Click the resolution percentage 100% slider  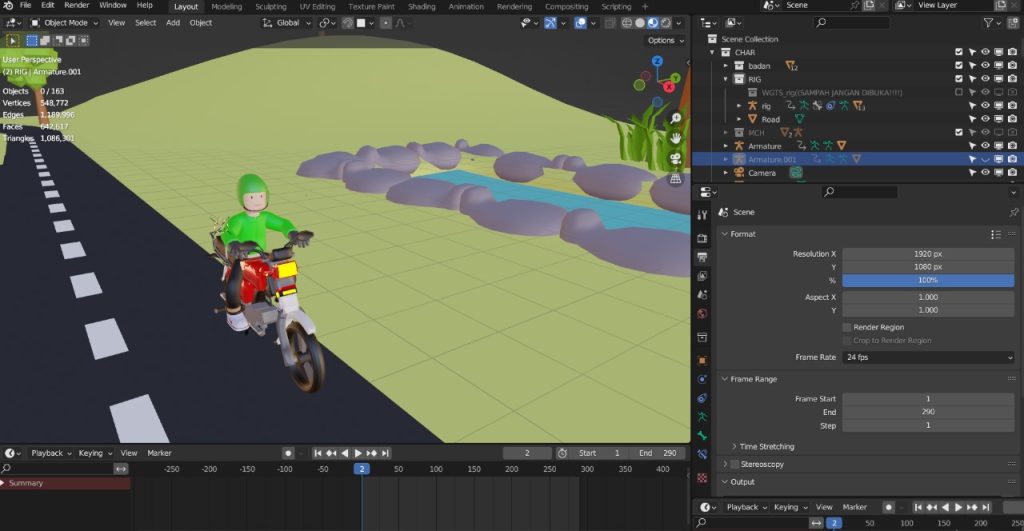point(928,281)
